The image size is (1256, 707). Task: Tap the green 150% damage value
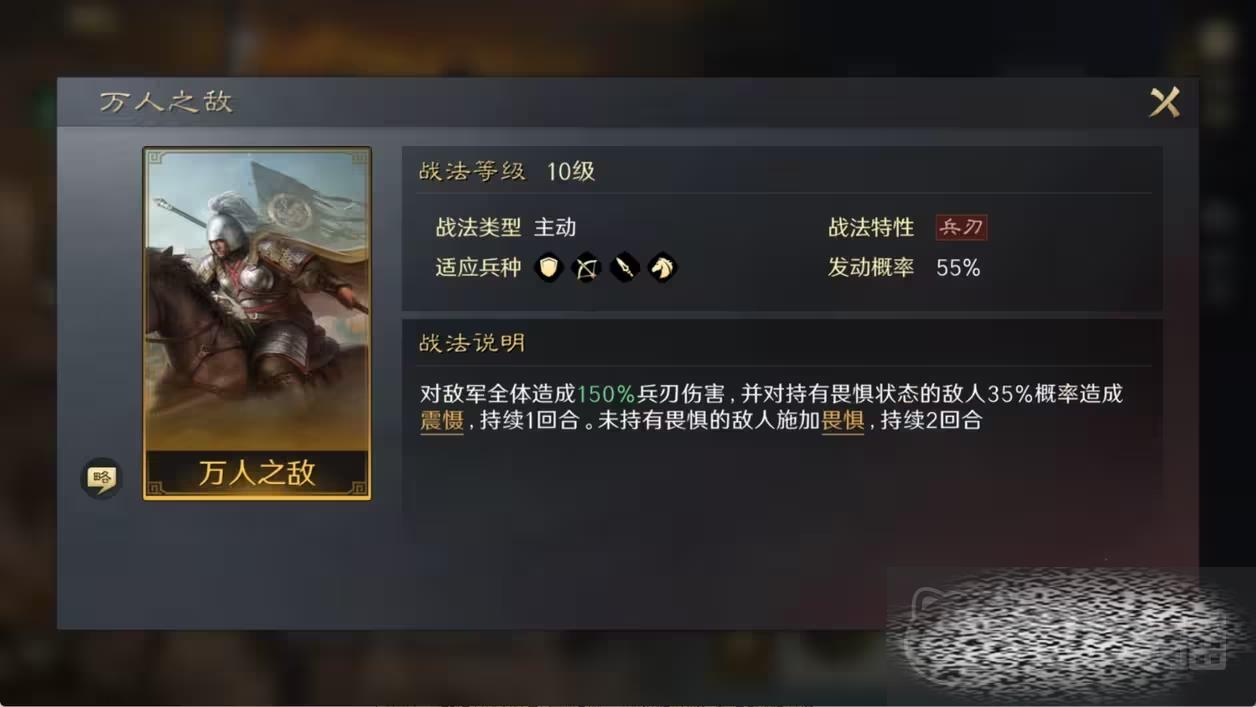[x=606, y=393]
